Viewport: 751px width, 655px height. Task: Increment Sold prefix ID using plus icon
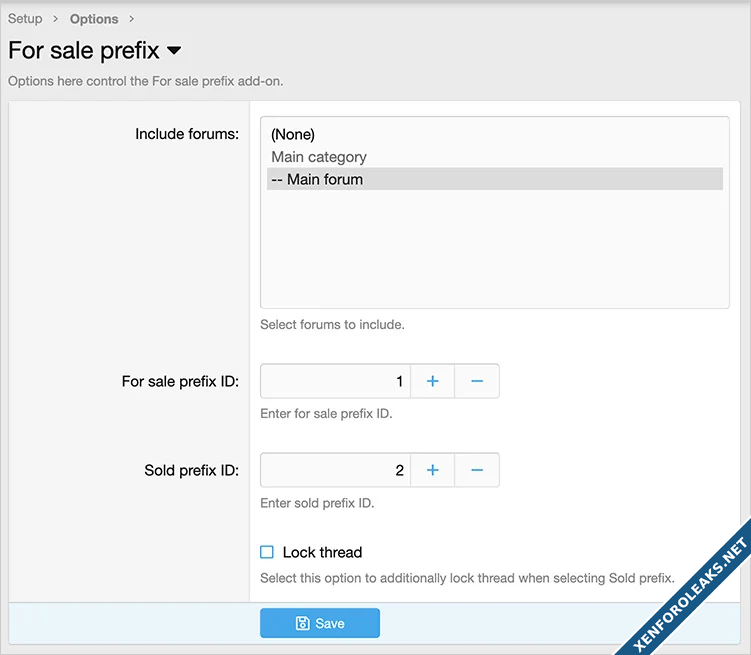click(x=432, y=470)
